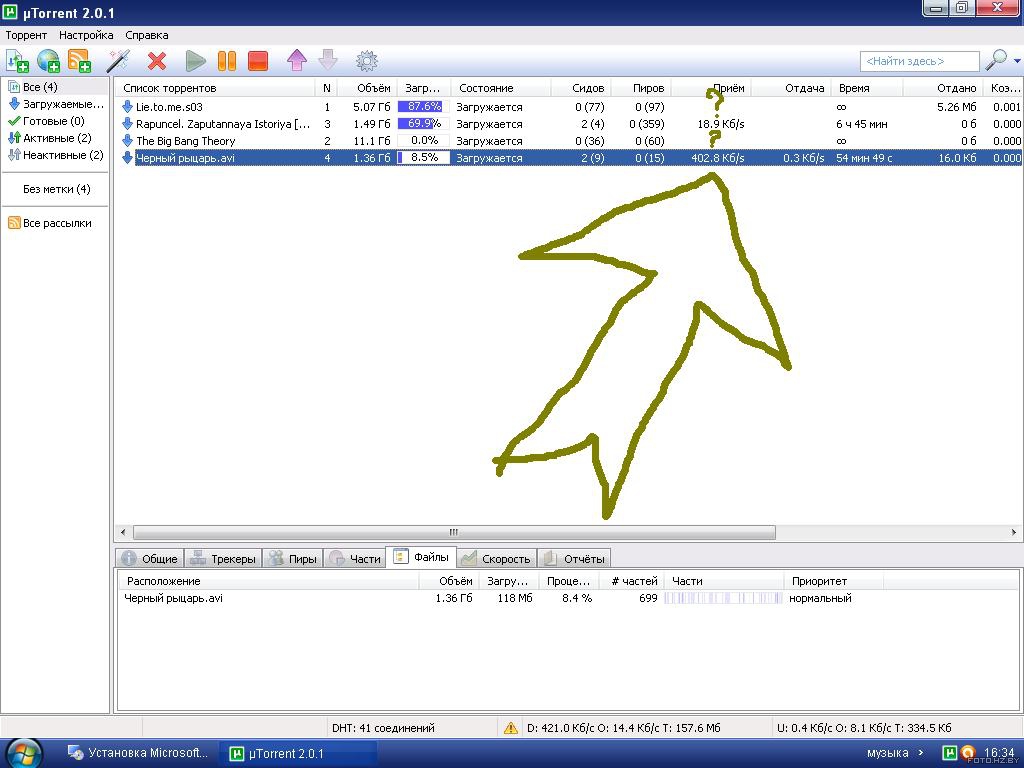The image size is (1024, 768).
Task: Select Черный рыцарь.avi in files panel
Action: click(x=174, y=598)
